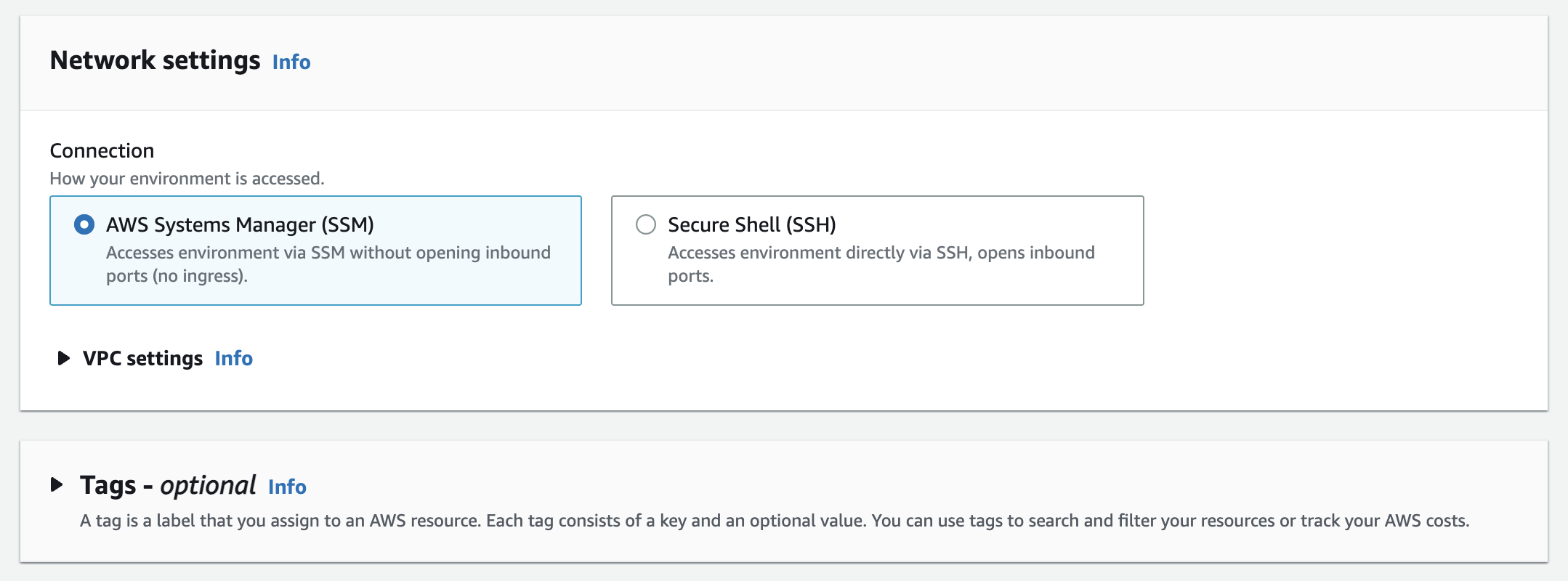
Task: Select the AWS Systems Manager (SSM) radio button
Action: [84, 224]
